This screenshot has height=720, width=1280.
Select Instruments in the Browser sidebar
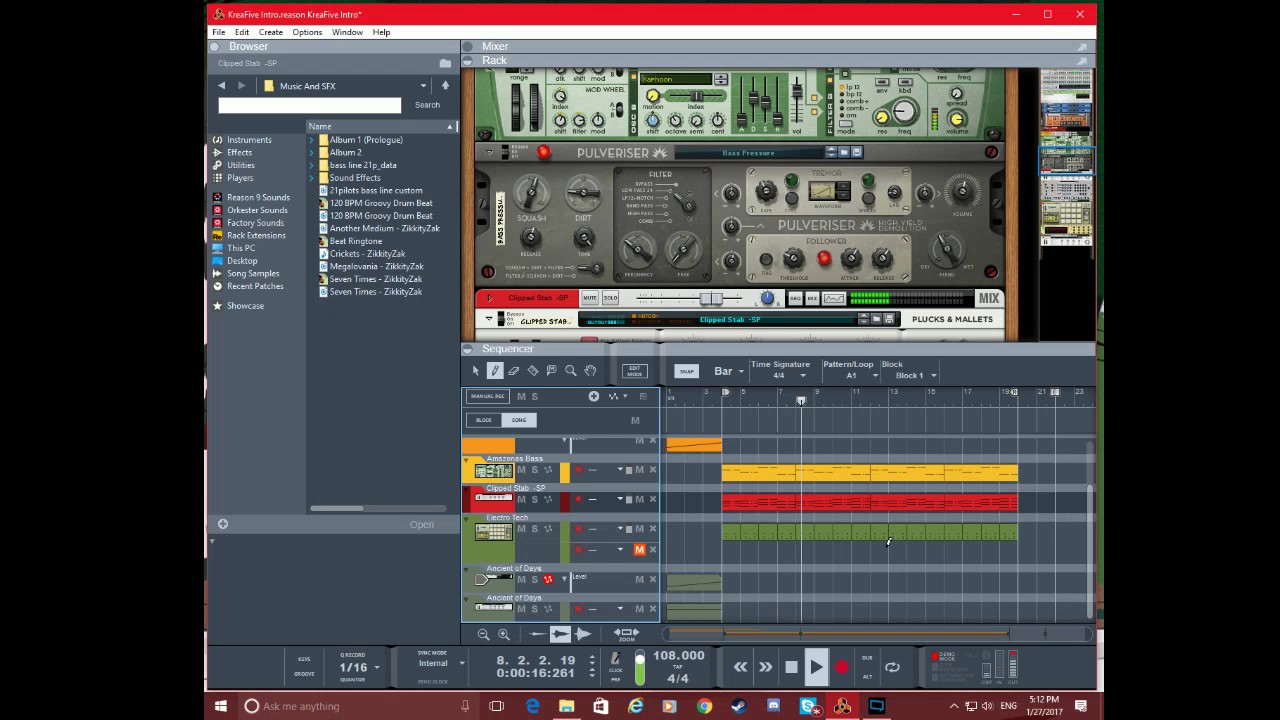tap(249, 140)
